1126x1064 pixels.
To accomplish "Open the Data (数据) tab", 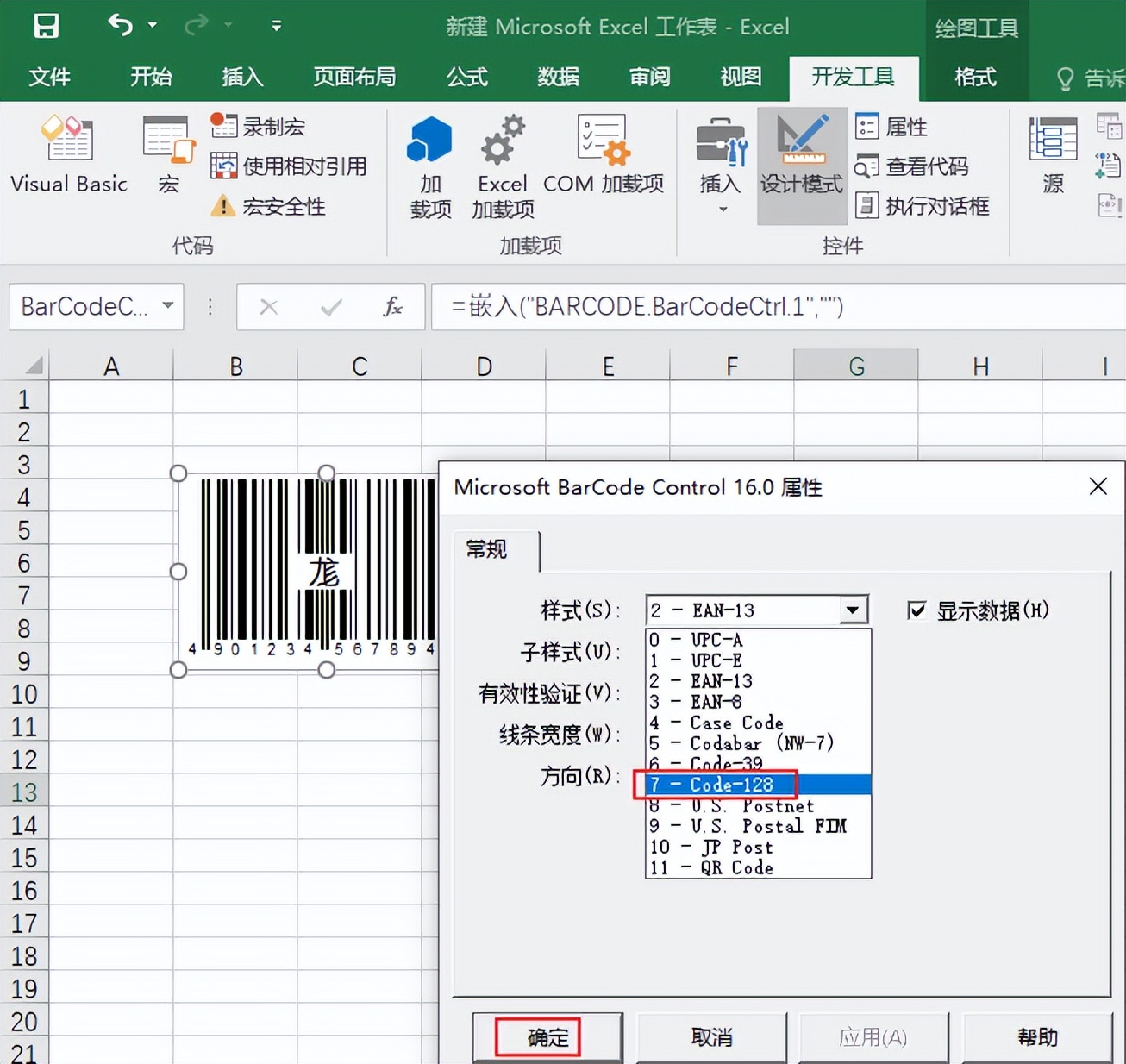I will (558, 78).
